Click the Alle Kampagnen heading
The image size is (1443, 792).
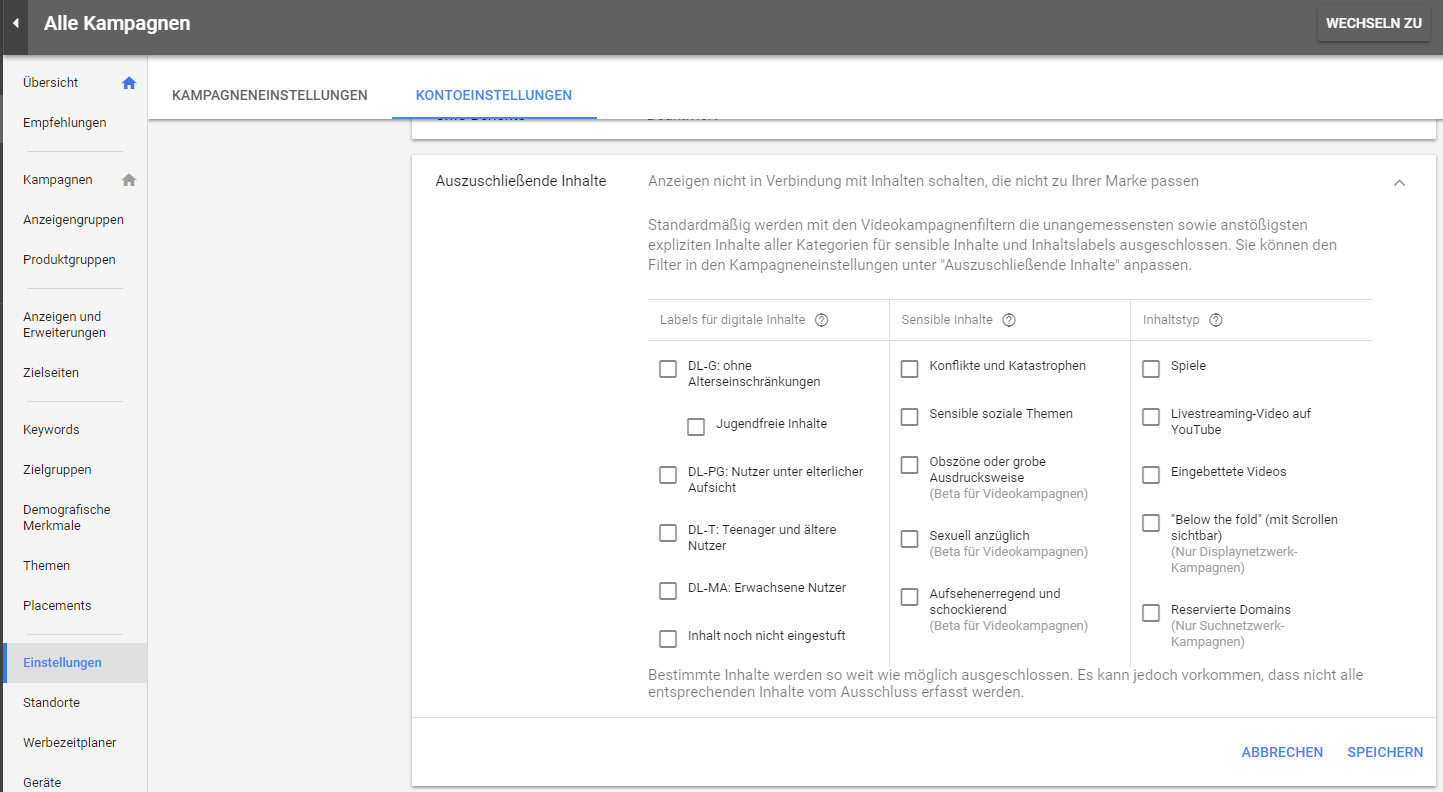(x=117, y=23)
